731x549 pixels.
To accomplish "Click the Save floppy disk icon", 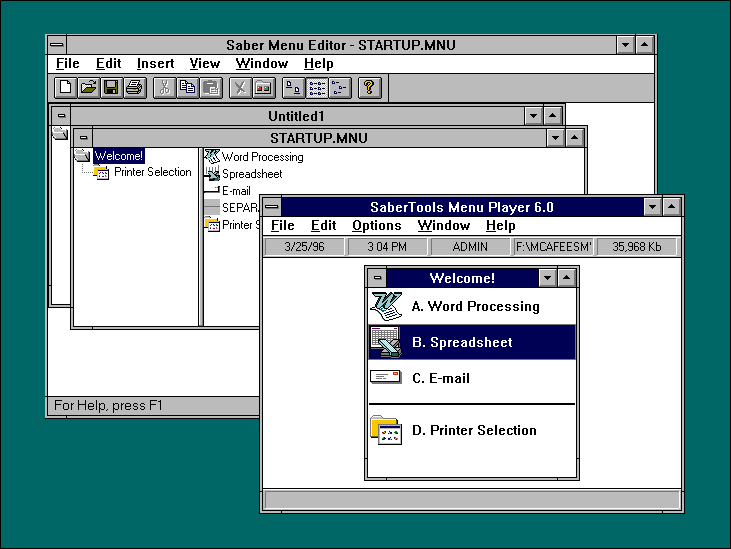I will [x=111, y=88].
